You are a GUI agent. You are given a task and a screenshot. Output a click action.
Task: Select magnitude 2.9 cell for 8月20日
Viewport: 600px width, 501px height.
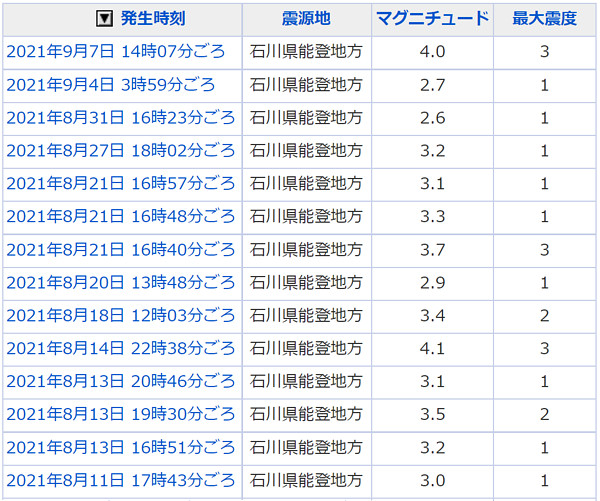point(432,284)
